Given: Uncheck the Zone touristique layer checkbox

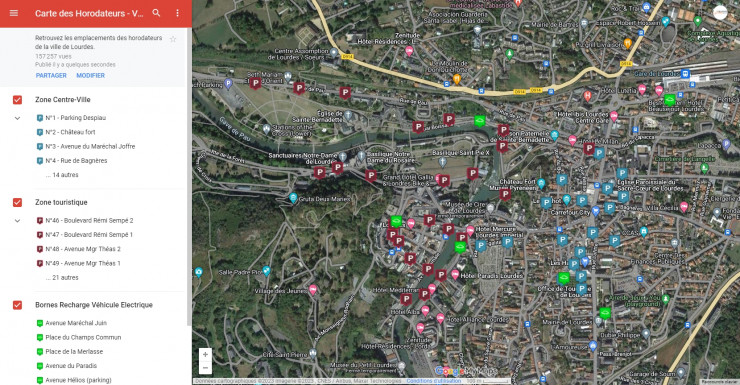Looking at the screenshot, I should coord(17,202).
